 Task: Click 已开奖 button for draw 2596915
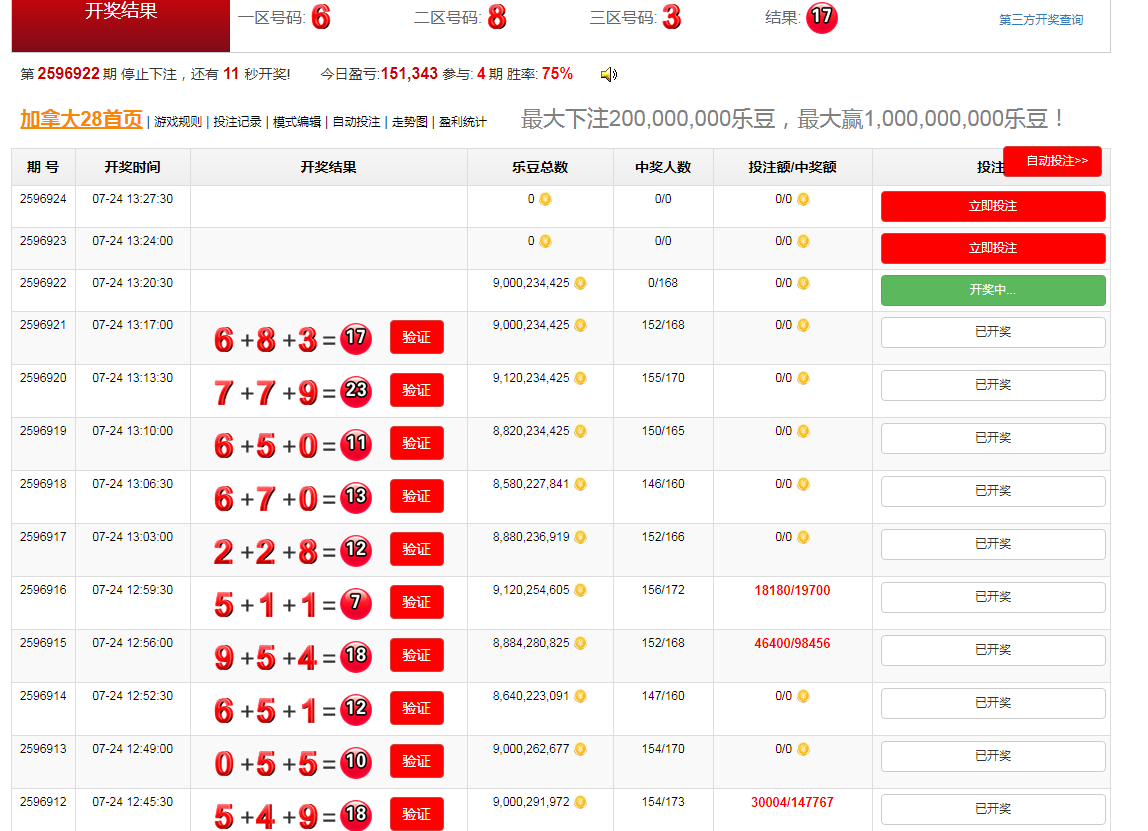point(992,650)
